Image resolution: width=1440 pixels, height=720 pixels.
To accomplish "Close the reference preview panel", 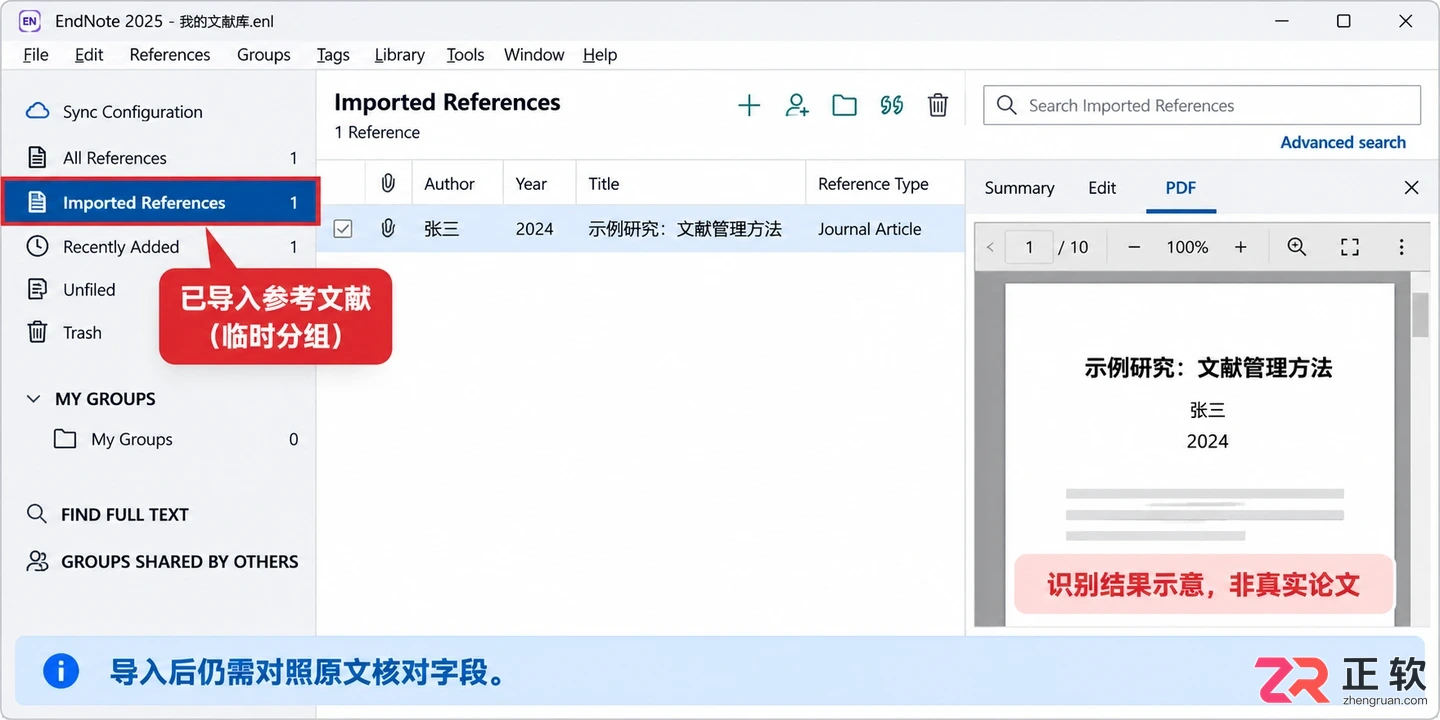I will (1411, 188).
